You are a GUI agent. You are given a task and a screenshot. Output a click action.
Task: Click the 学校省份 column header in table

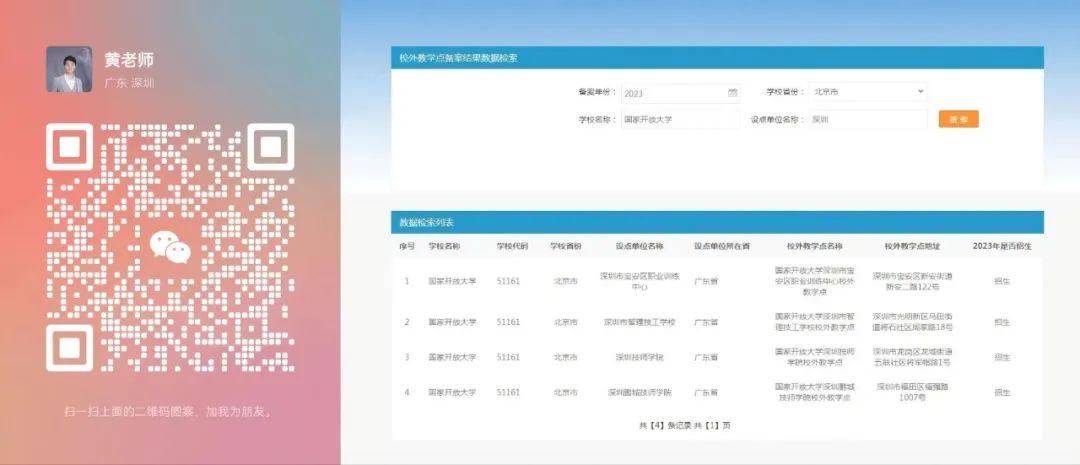coord(565,246)
